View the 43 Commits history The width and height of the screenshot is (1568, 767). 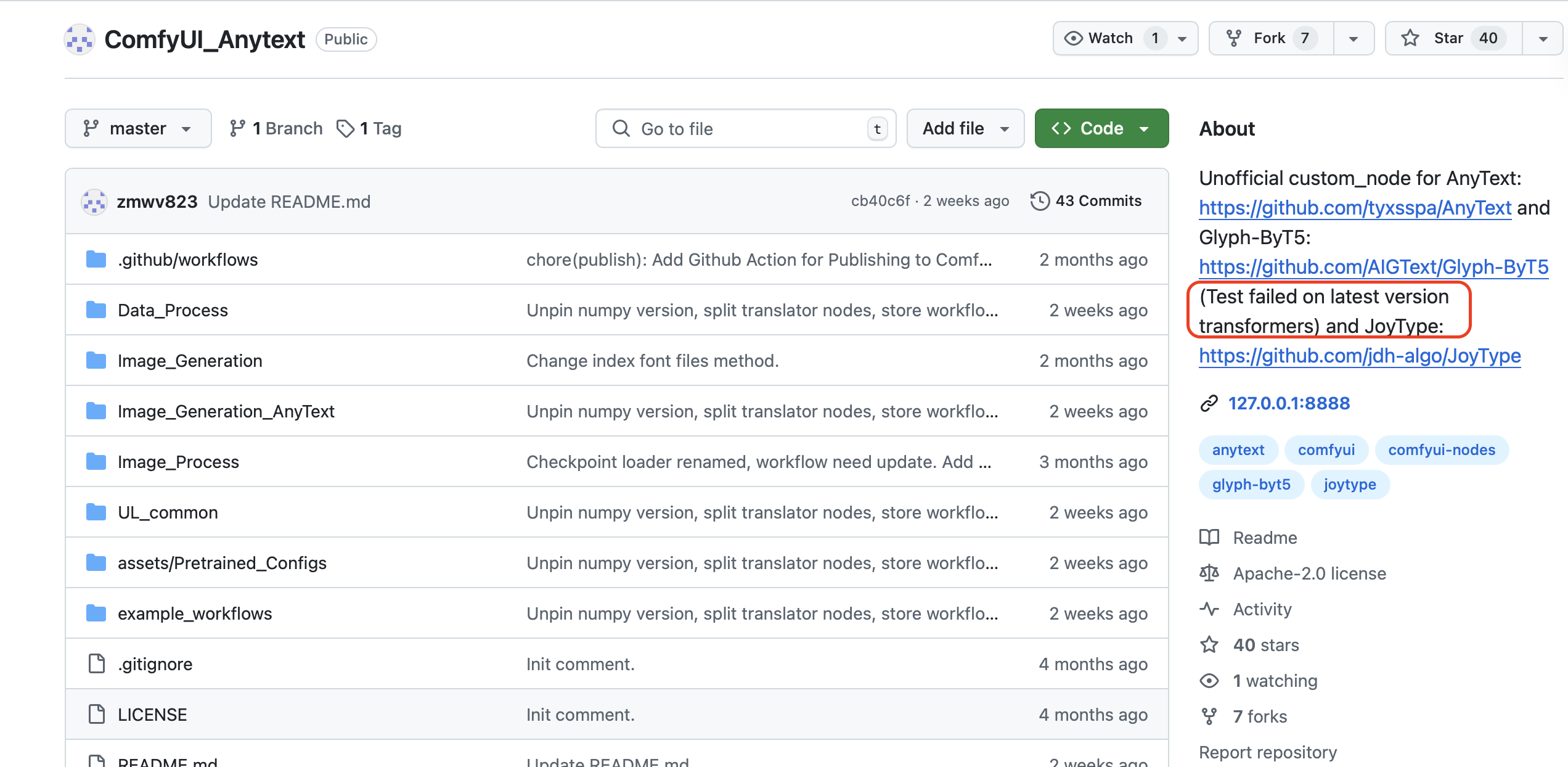click(x=1086, y=201)
